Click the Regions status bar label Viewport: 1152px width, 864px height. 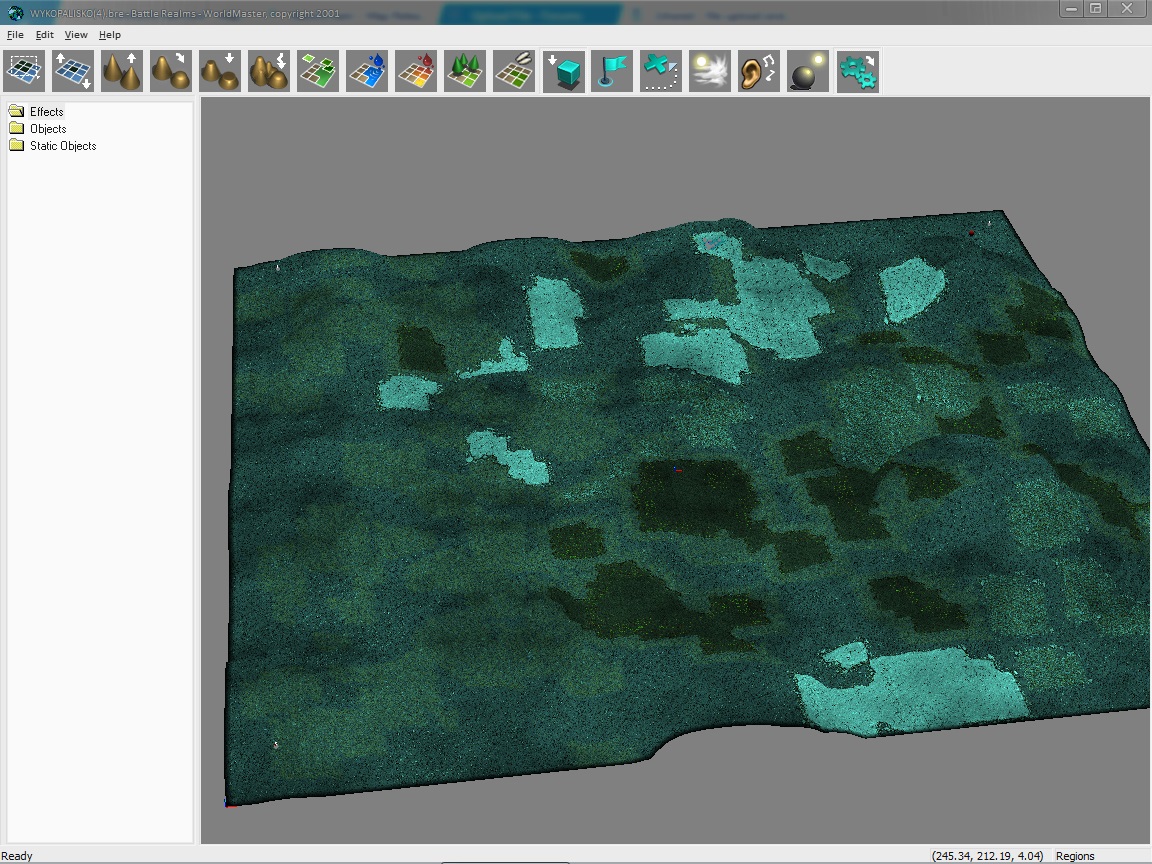[x=1075, y=856]
